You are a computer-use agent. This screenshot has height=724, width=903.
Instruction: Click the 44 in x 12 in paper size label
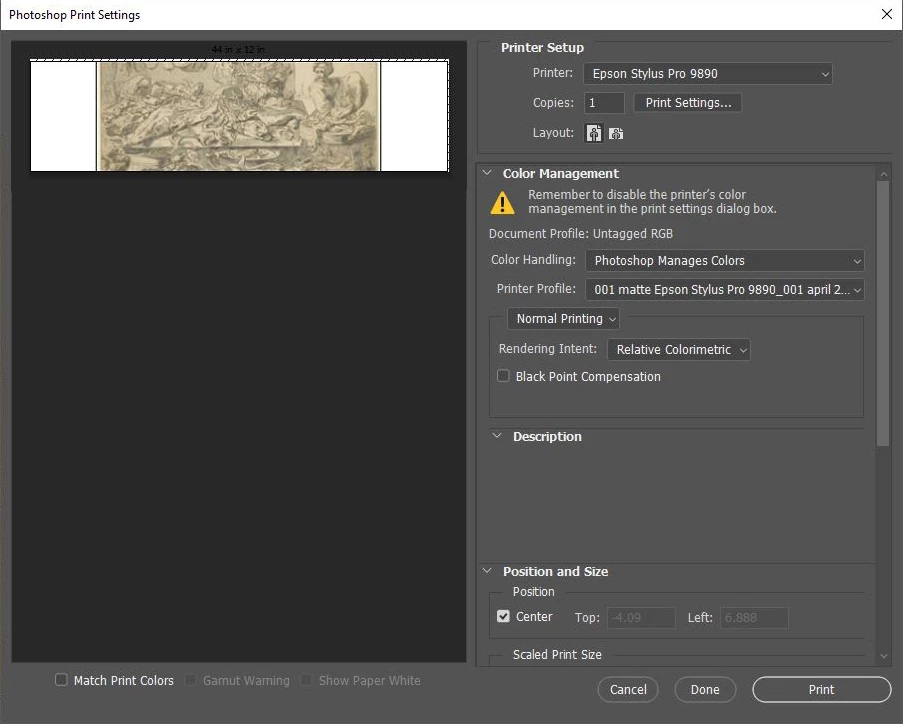pyautogui.click(x=238, y=50)
